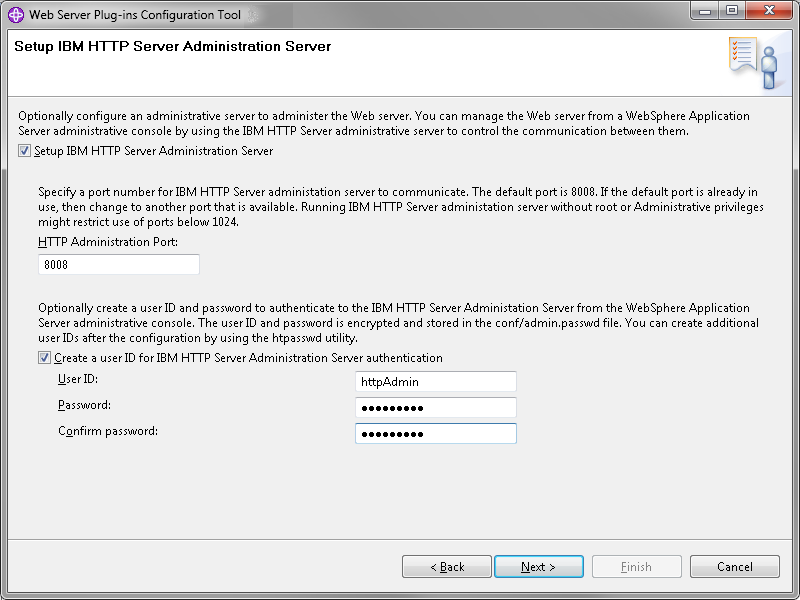
Task: Click the 'Password:' label
Action: tap(84, 405)
